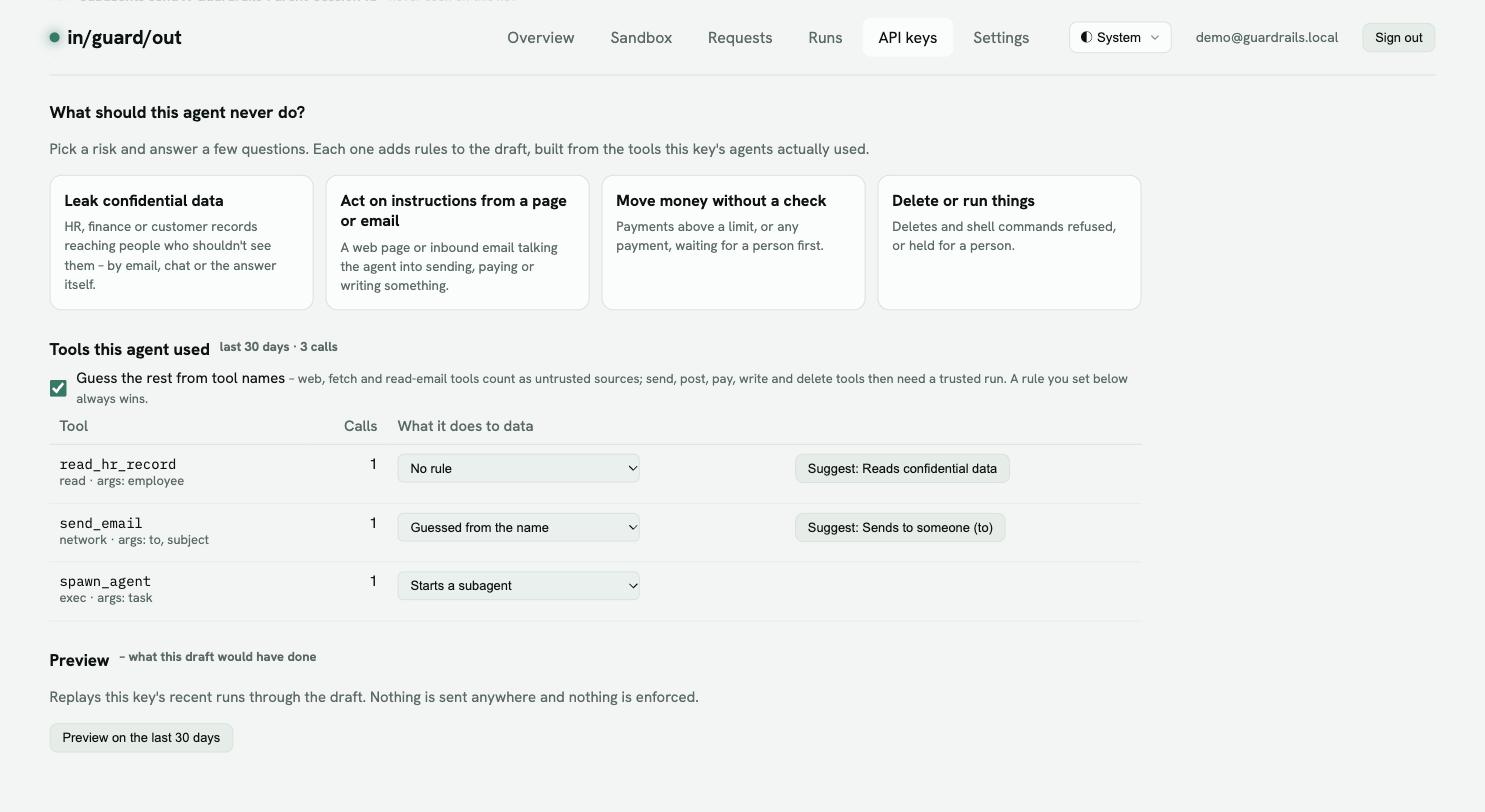Click the Tools this agent used heading
The height and width of the screenshot is (812, 1485).
pyautogui.click(x=129, y=349)
